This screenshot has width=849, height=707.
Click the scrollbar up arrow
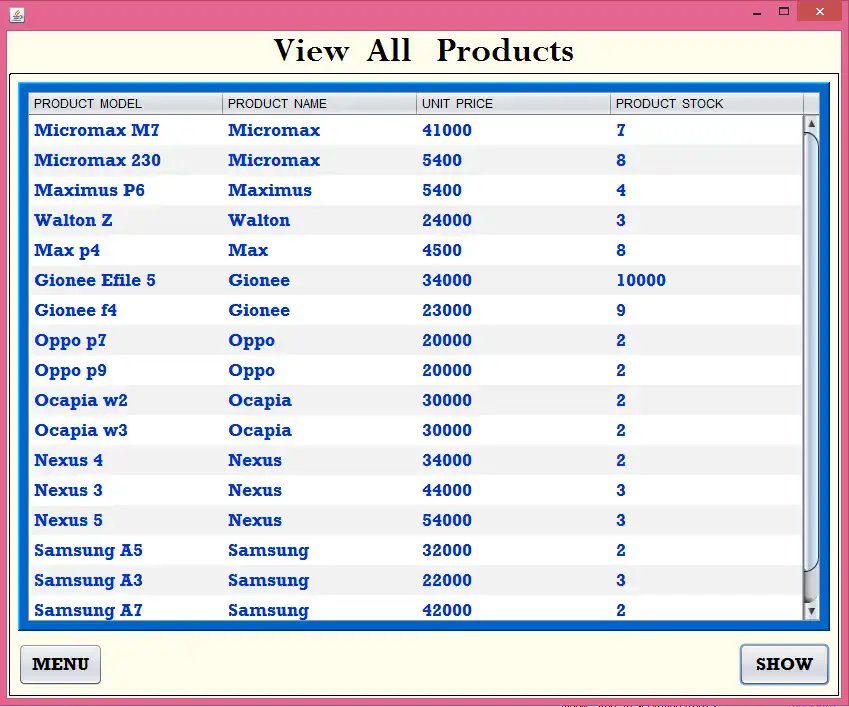811,123
